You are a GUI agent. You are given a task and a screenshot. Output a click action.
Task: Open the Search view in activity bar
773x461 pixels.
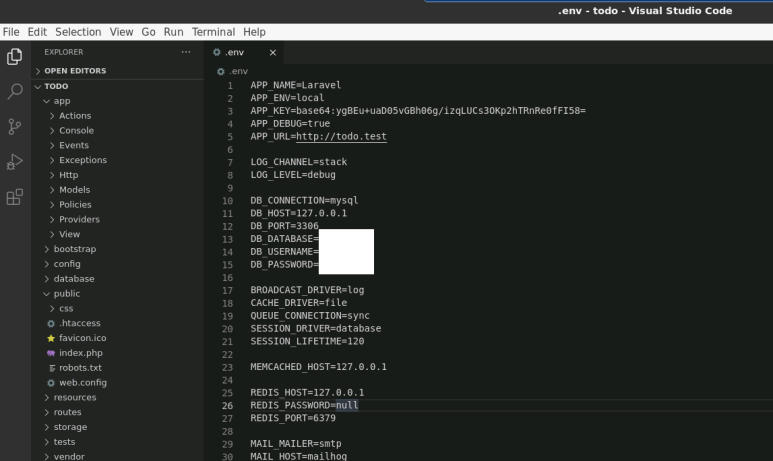pos(15,91)
